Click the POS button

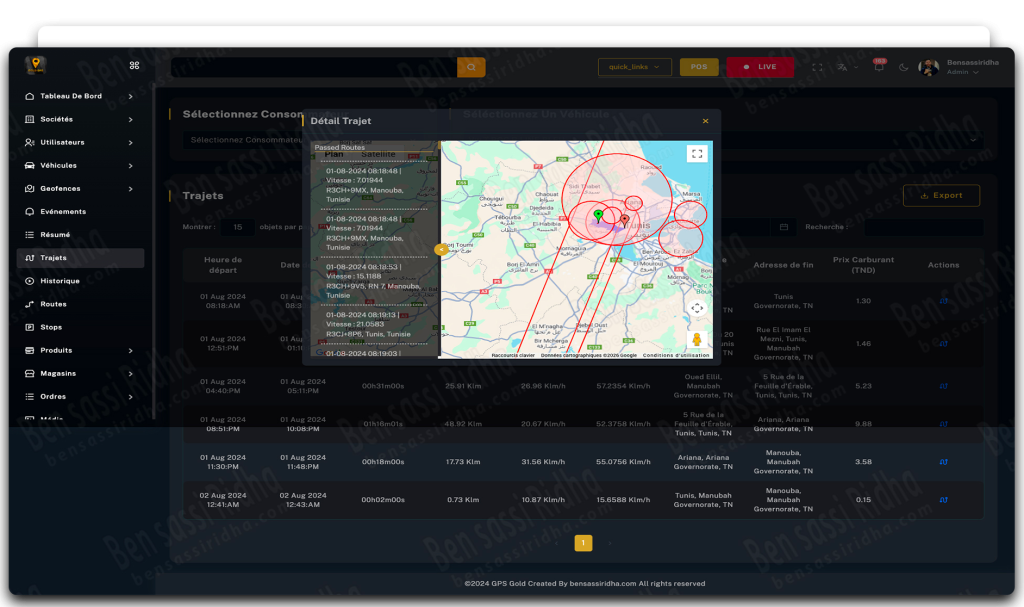[x=699, y=67]
